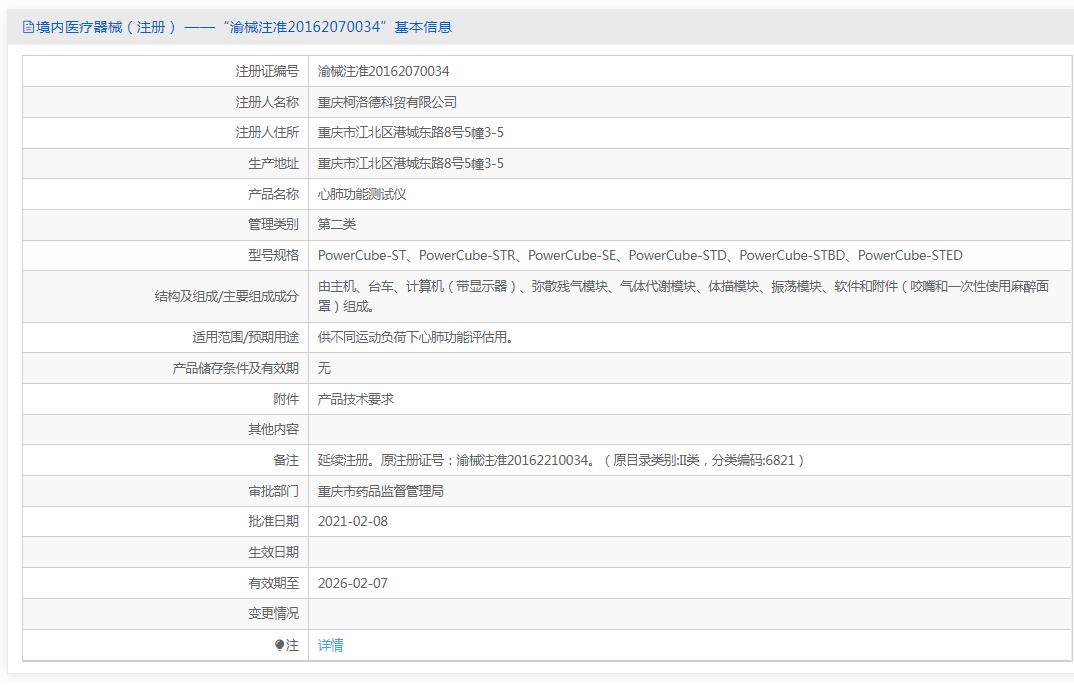This screenshot has width=1074, height=686.
Task: Open the 详情 link in 注 row
Action: click(x=330, y=645)
